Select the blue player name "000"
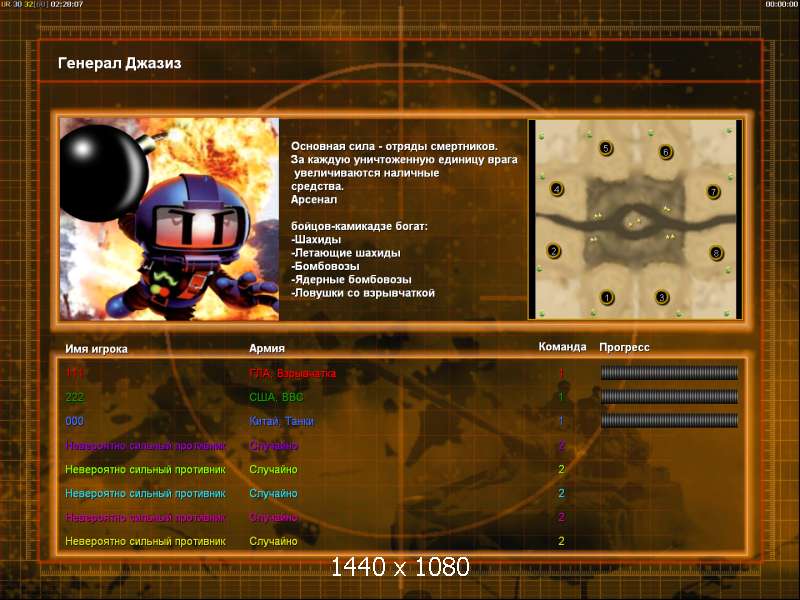This screenshot has height=600, width=800. click(x=74, y=421)
